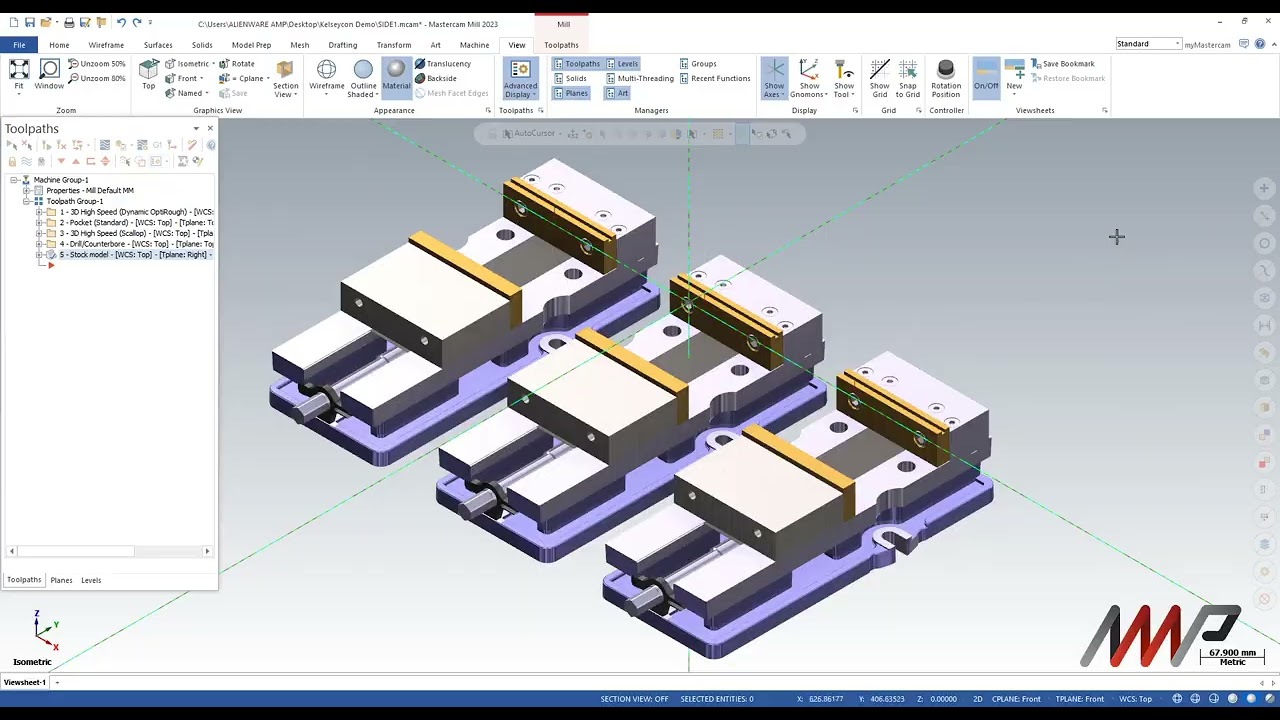Toggle the Toolpaths manager
This screenshot has height=720, width=1280.
coord(577,64)
